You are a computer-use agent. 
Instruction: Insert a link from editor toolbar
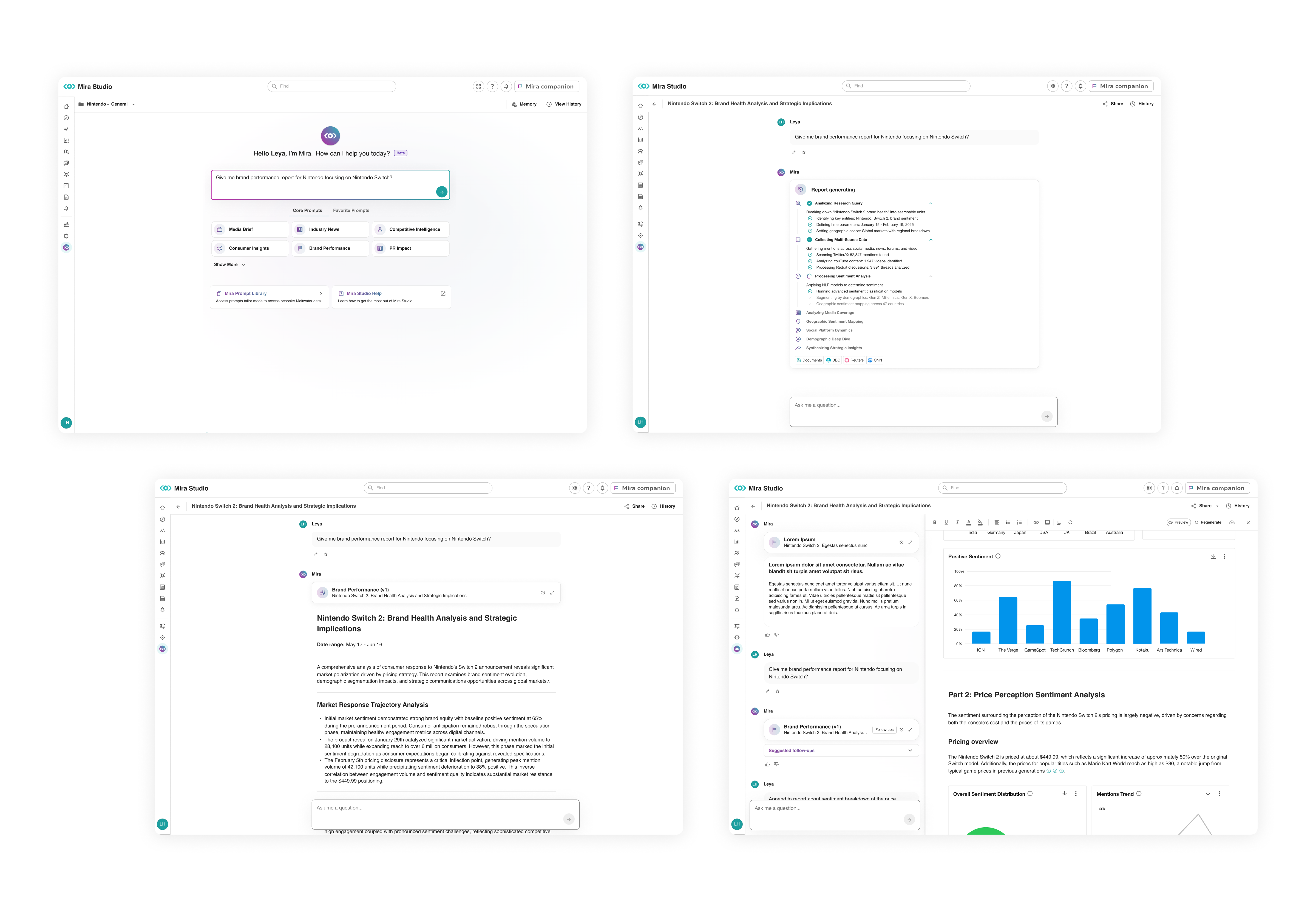[1036, 523]
